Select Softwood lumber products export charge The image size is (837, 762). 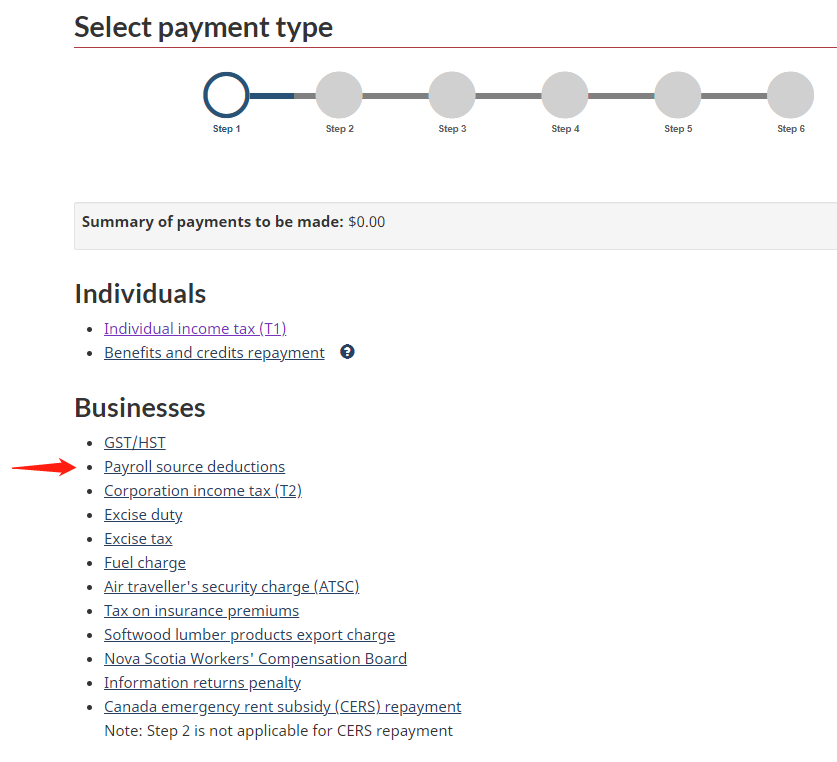[x=249, y=635]
